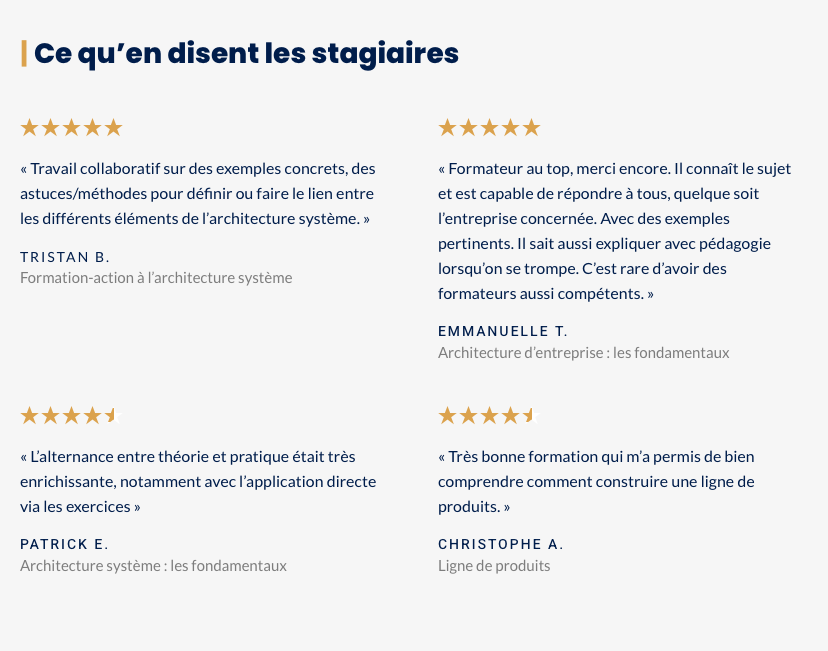
Task: Click the reviewer name PATRICK E.
Action: coord(64,545)
